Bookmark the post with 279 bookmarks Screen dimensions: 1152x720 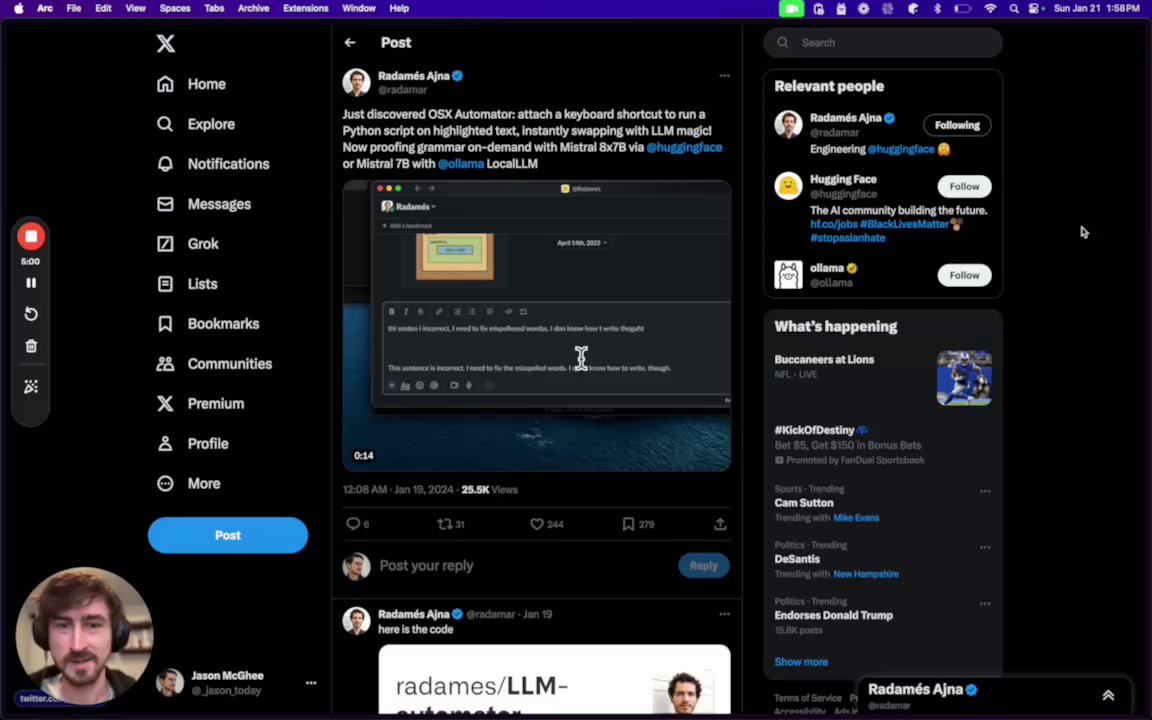638,524
